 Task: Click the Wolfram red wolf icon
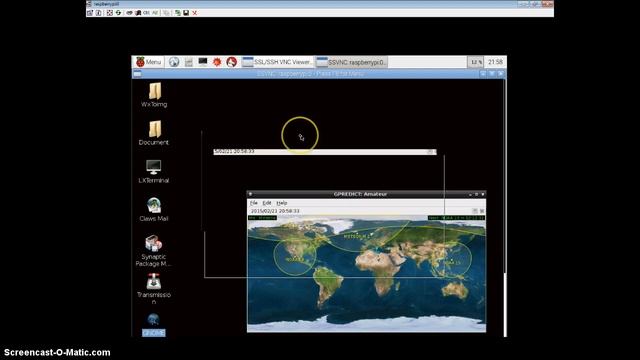(x=231, y=62)
